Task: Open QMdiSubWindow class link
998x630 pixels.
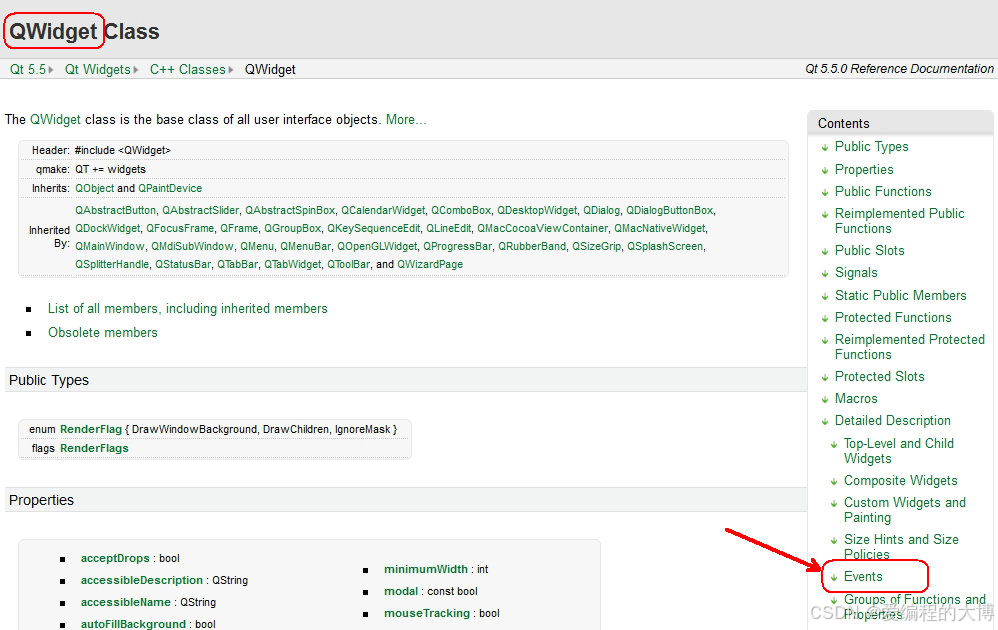Action: point(192,246)
